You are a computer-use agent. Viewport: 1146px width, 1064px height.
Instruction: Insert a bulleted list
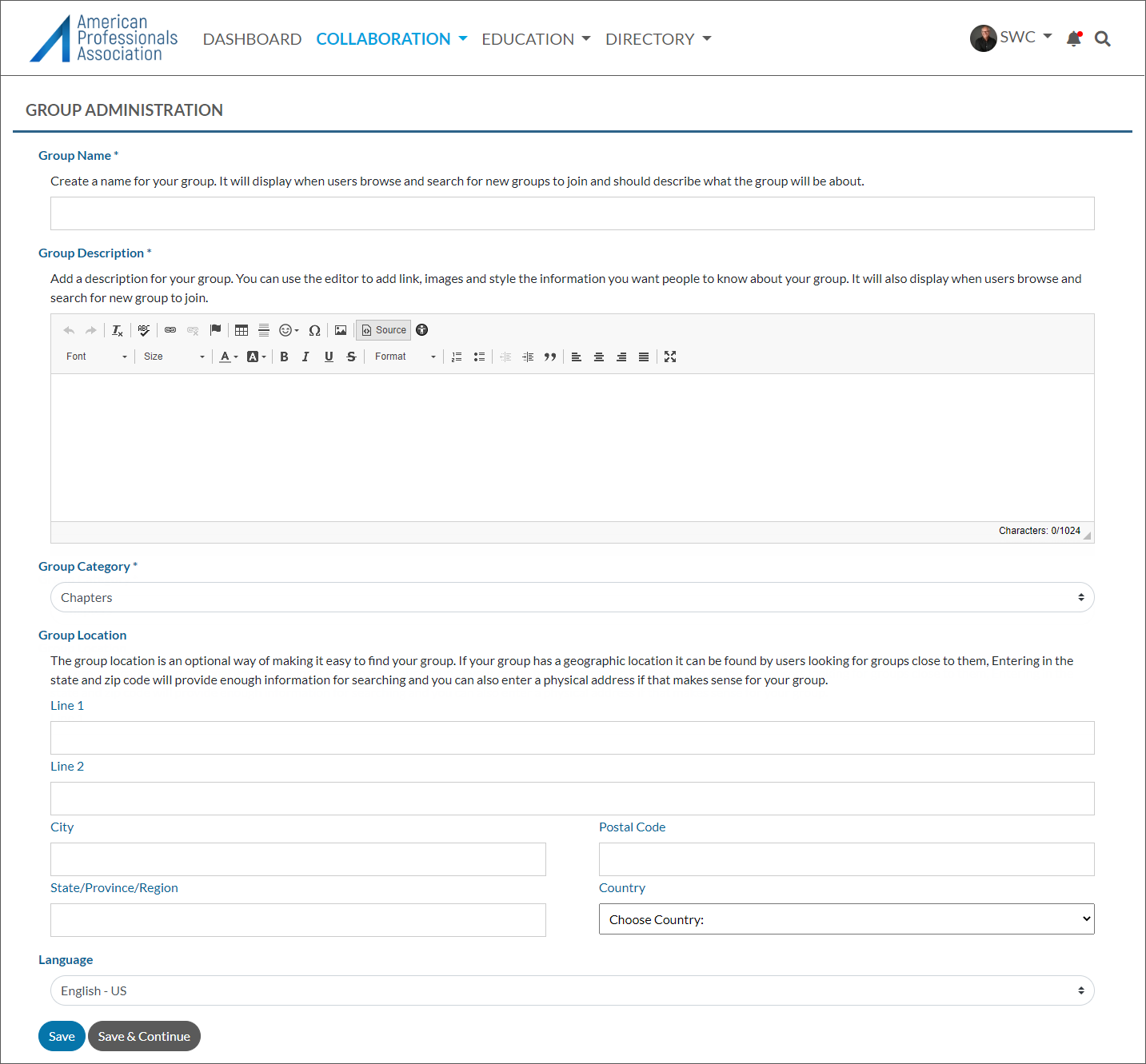pos(479,357)
